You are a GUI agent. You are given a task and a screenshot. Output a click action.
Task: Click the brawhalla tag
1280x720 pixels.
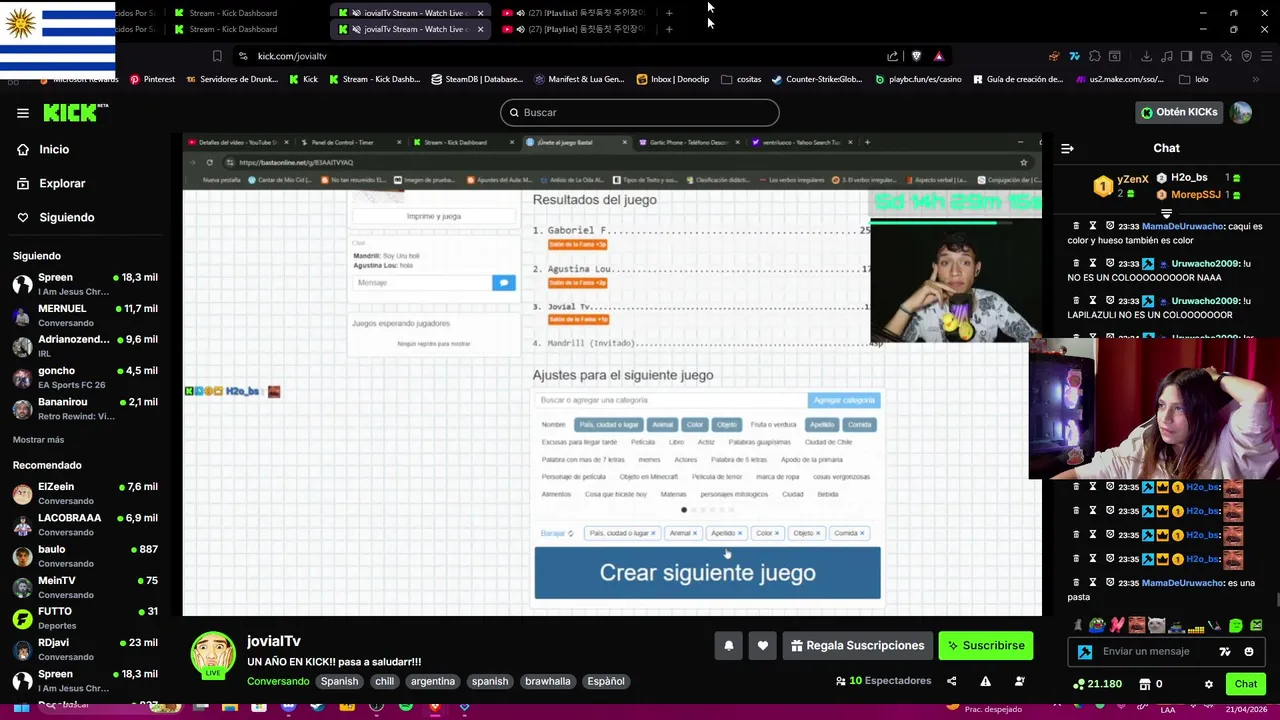(x=548, y=681)
